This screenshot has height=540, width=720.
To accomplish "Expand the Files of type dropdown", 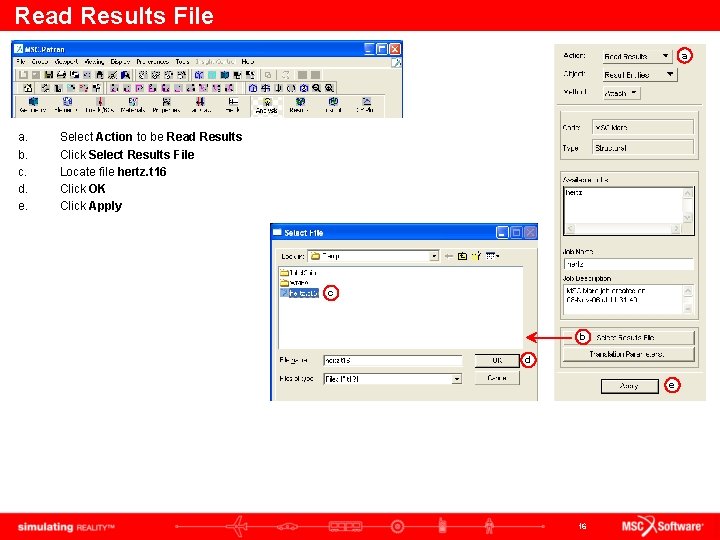I will (456, 379).
